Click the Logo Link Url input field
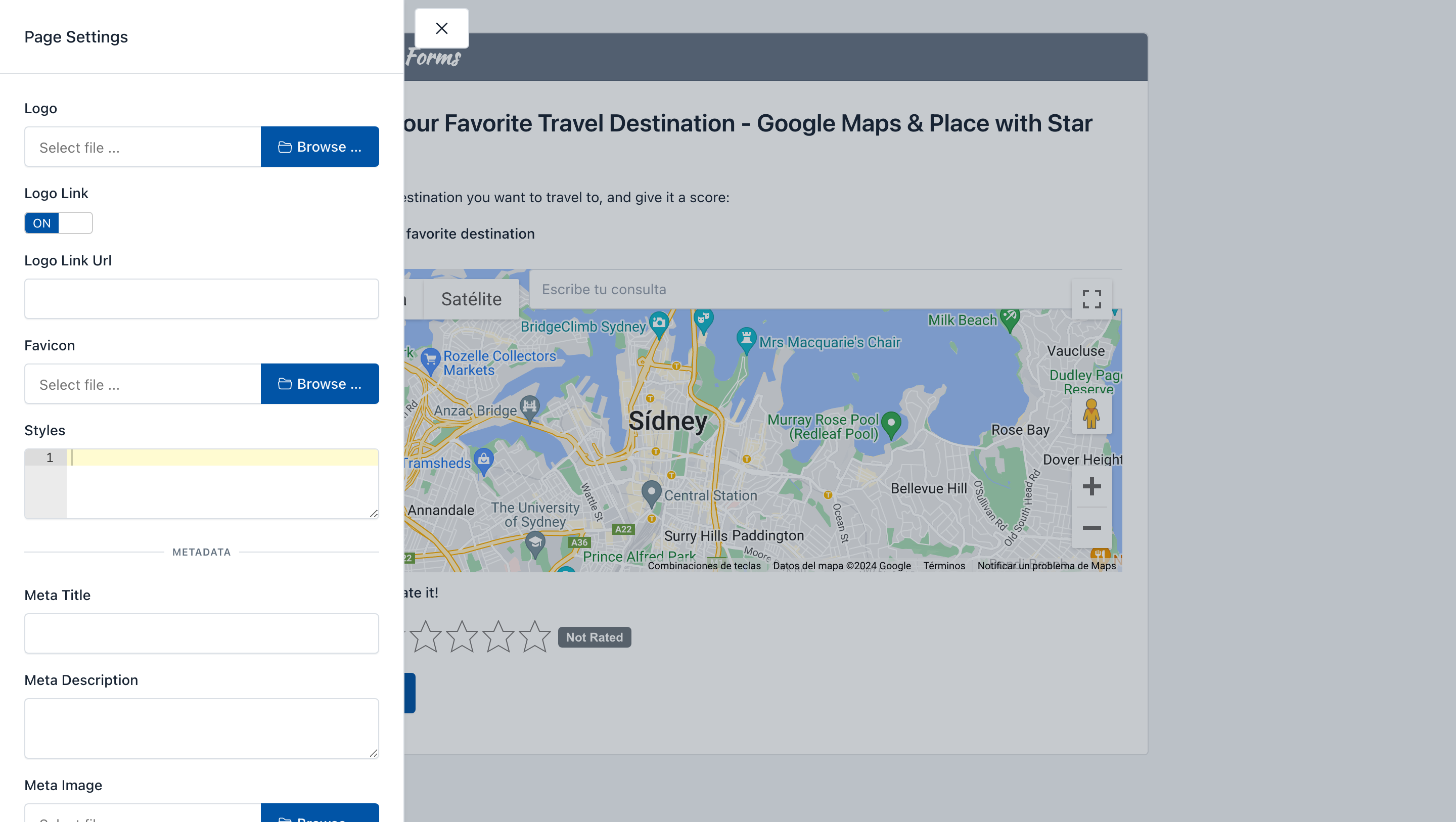This screenshot has width=1456, height=822. (201, 298)
